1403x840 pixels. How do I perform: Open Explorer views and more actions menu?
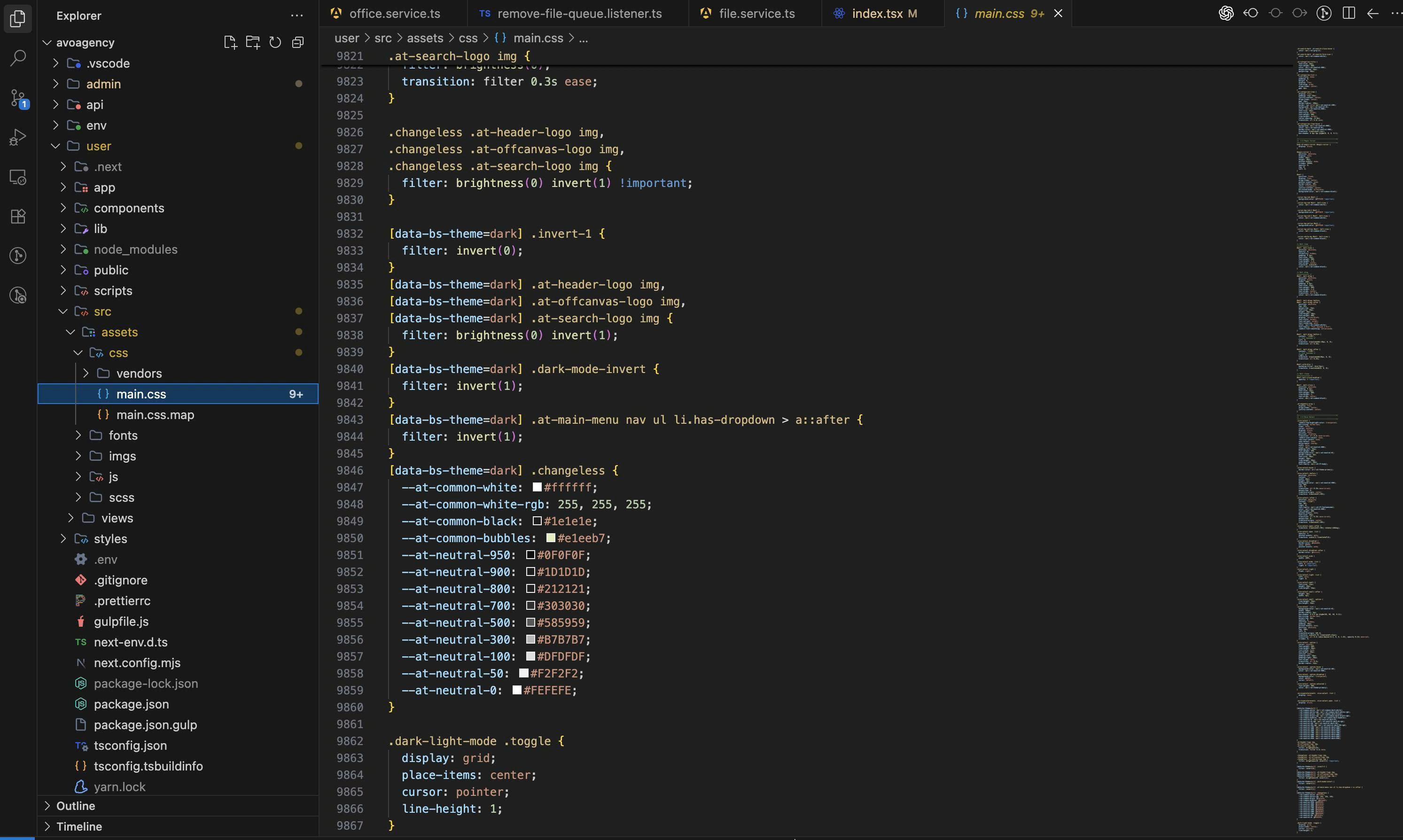pyautogui.click(x=296, y=16)
